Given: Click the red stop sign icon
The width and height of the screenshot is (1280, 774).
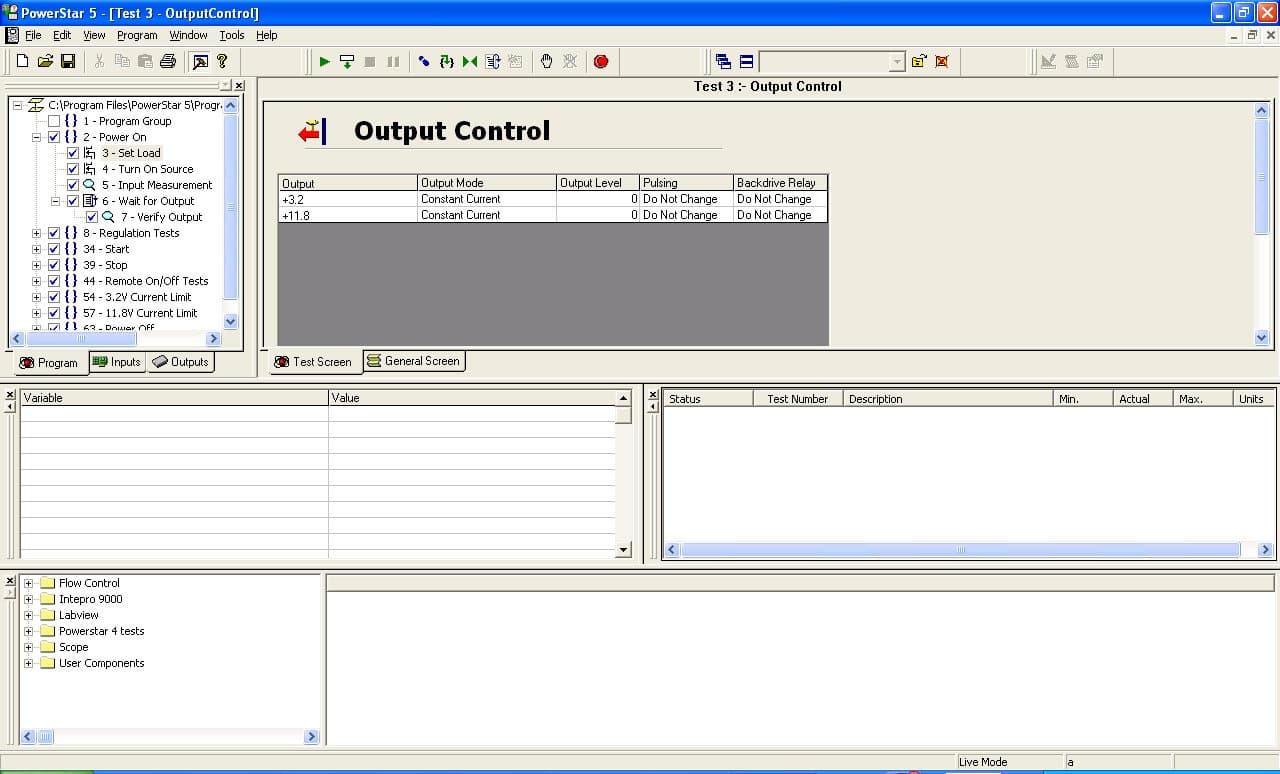Looking at the screenshot, I should [x=601, y=61].
